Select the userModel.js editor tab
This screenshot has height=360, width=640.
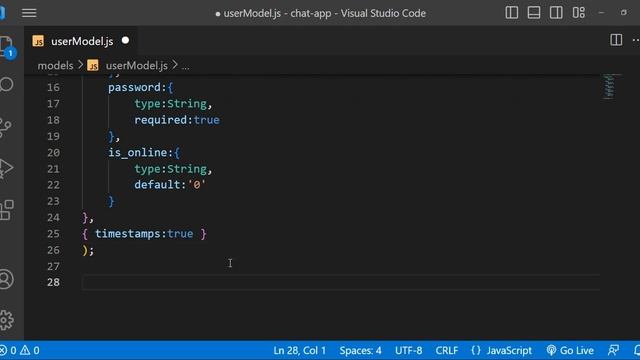pos(81,41)
